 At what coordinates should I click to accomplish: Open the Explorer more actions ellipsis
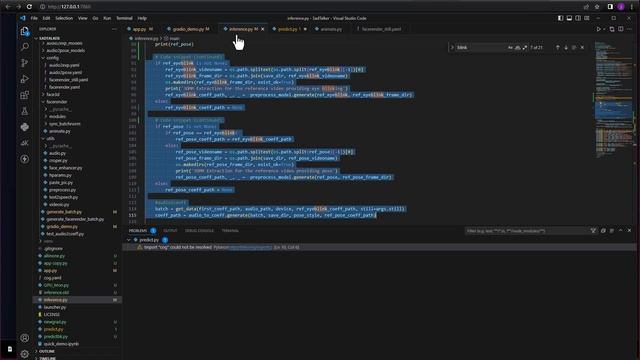pos(114,29)
